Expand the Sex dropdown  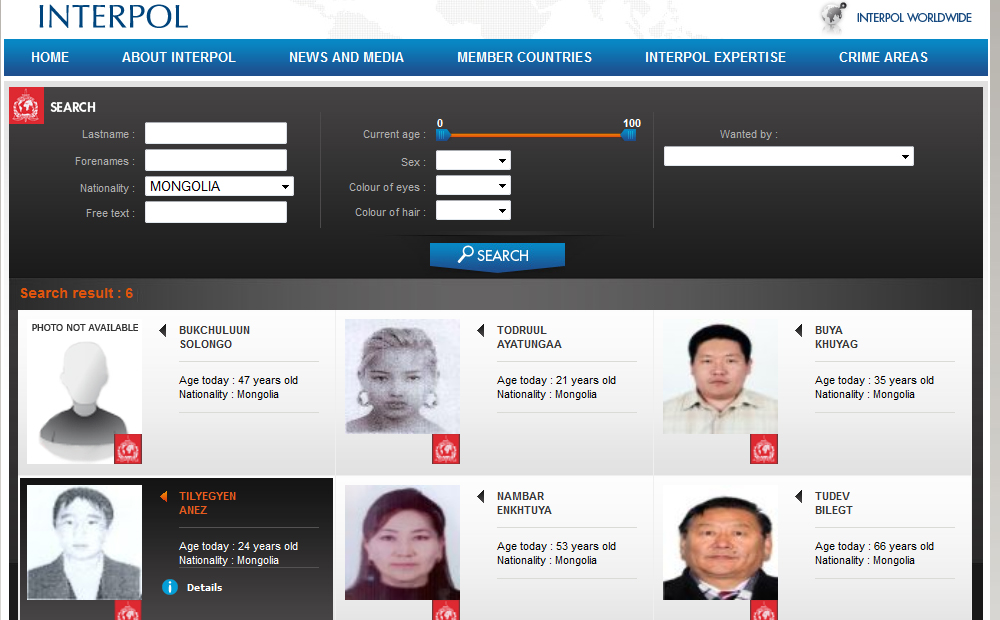[473, 161]
